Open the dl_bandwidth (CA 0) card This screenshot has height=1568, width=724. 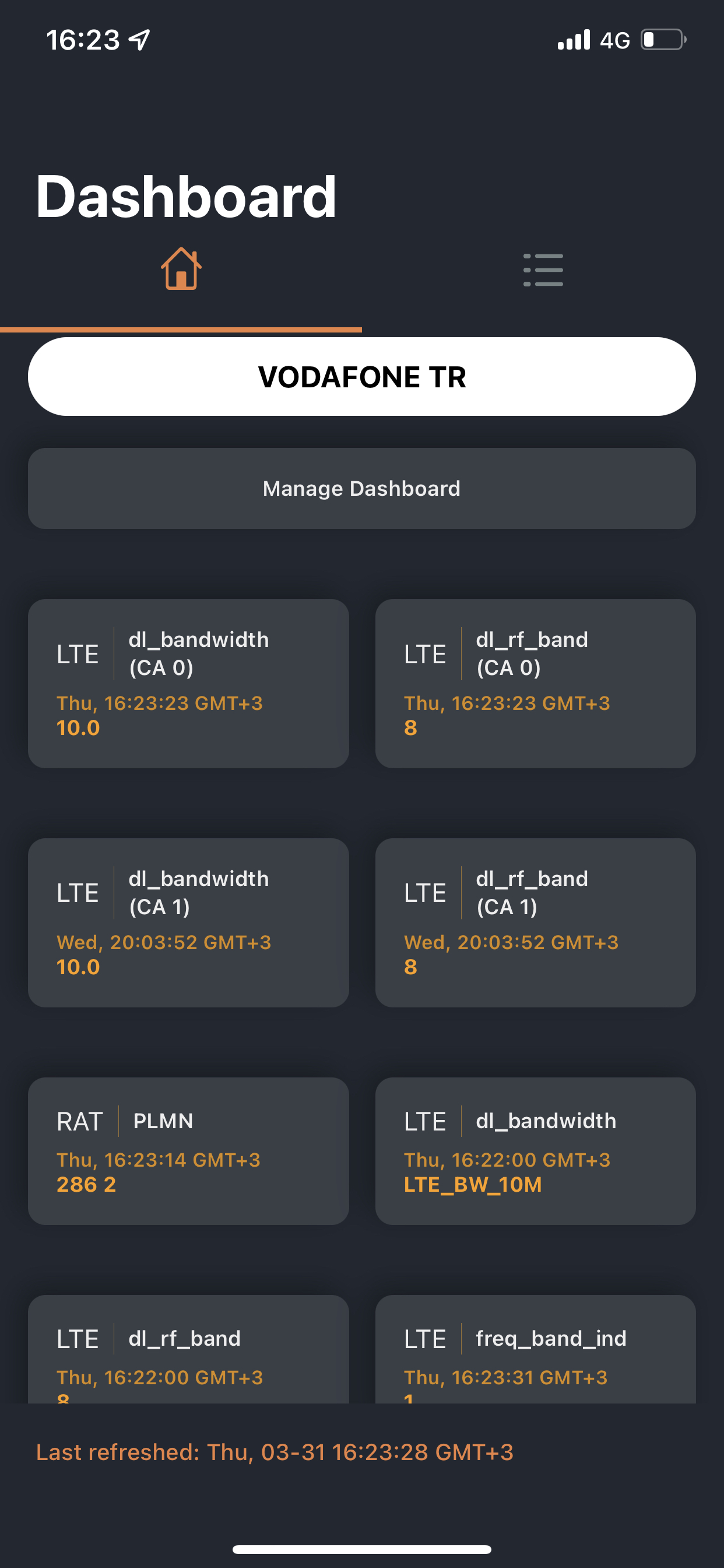[189, 684]
